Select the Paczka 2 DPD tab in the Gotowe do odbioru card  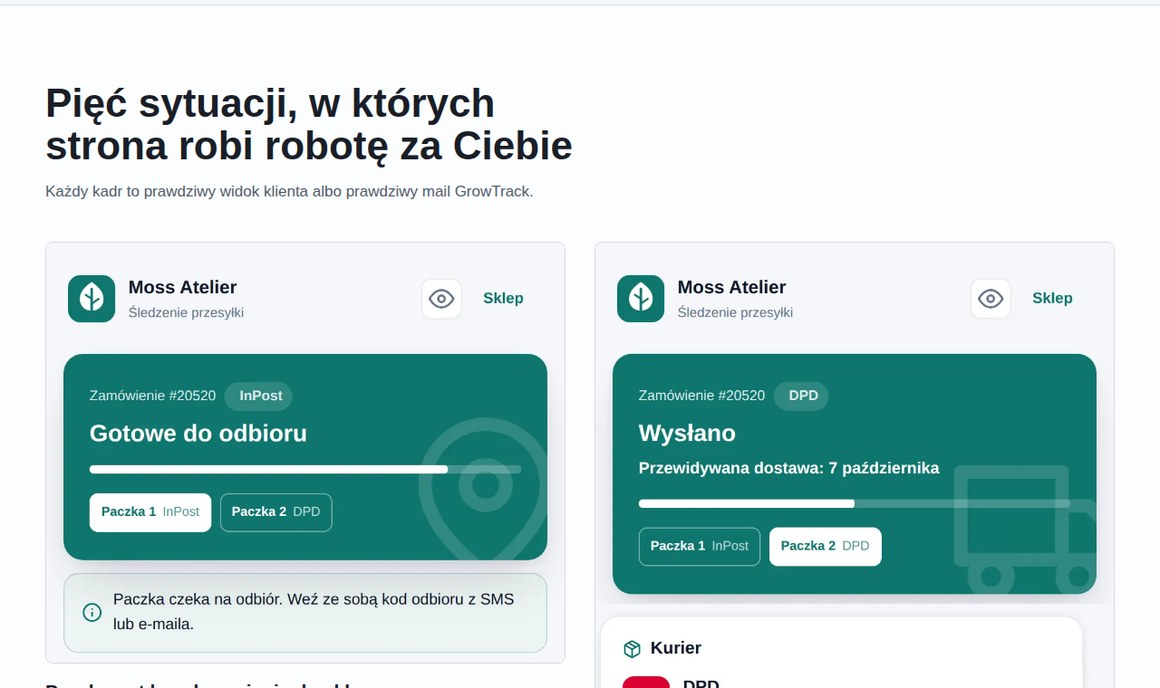point(276,512)
